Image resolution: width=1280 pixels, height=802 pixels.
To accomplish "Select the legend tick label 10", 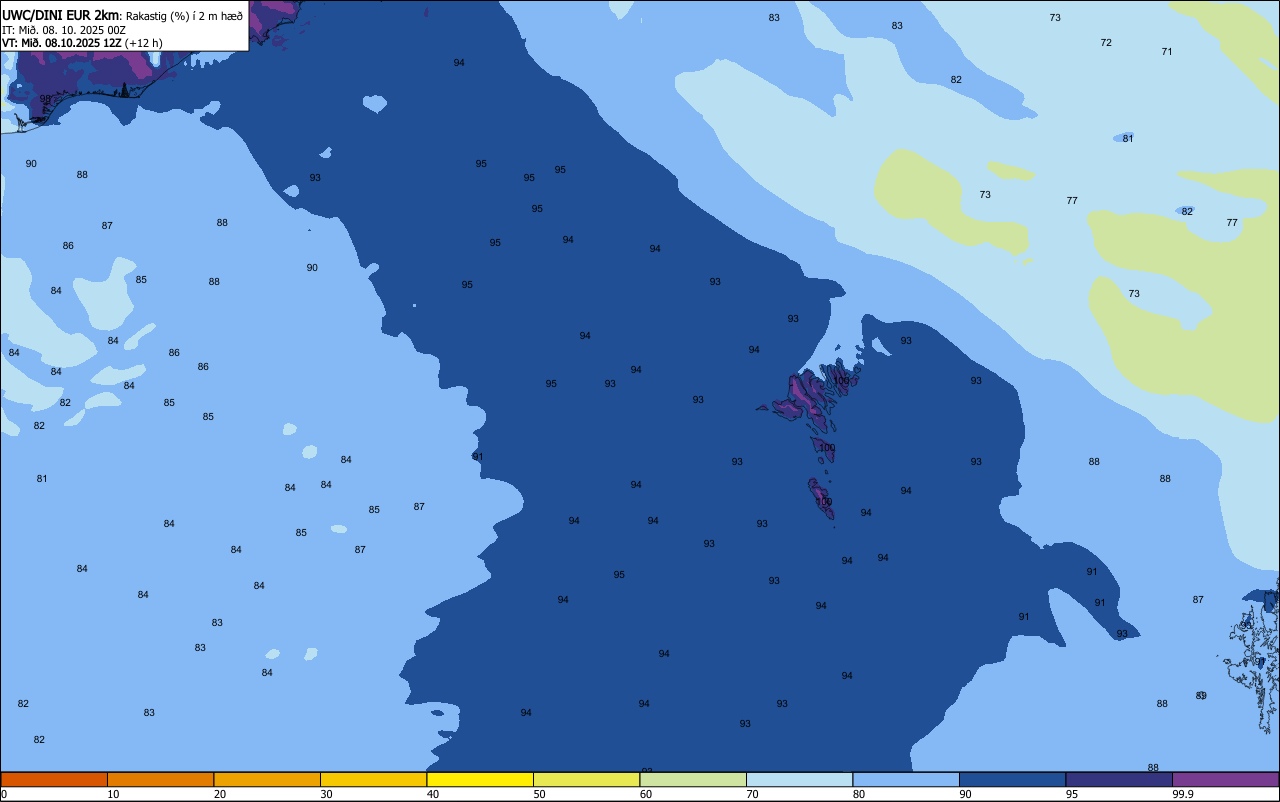I will click(113, 794).
